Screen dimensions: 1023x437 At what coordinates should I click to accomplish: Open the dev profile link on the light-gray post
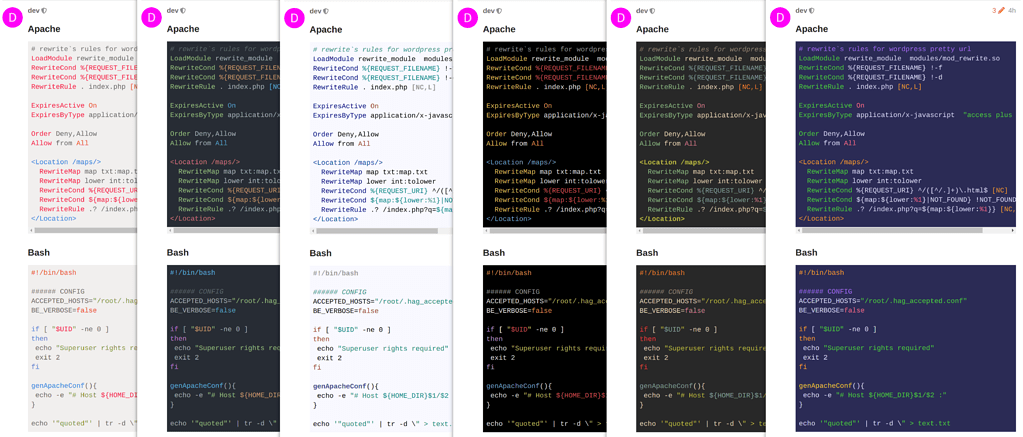coord(33,10)
